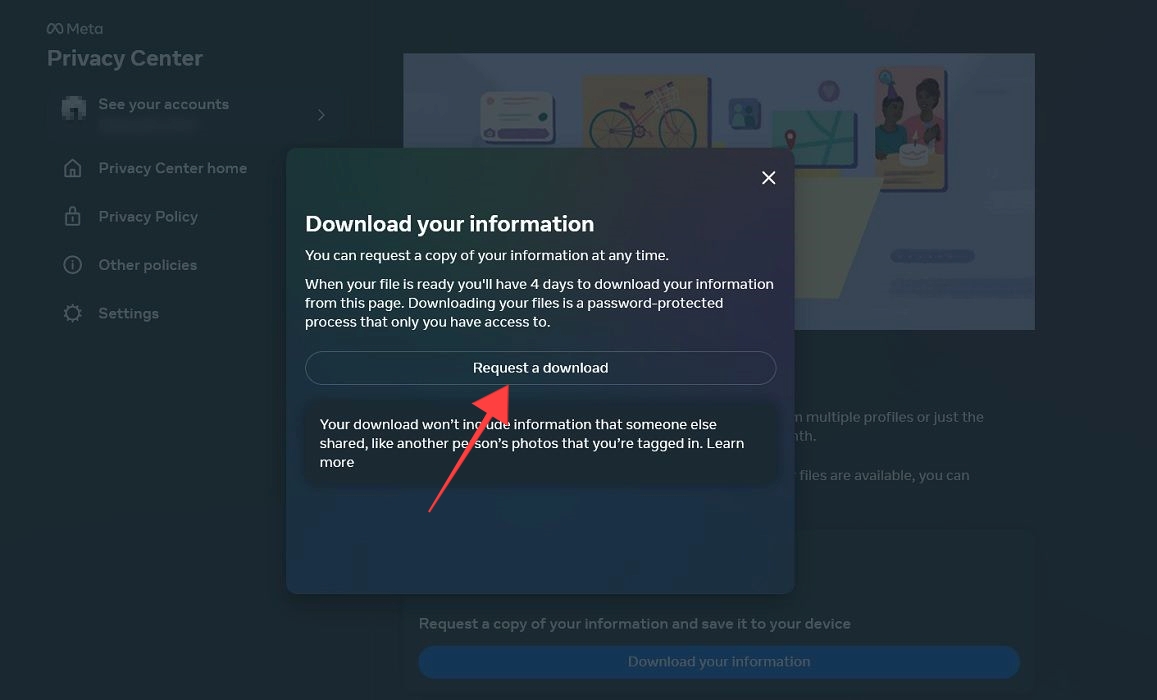Select the gear icon next to Settings
Viewport: 1157px width, 700px height.
pyautogui.click(x=72, y=313)
